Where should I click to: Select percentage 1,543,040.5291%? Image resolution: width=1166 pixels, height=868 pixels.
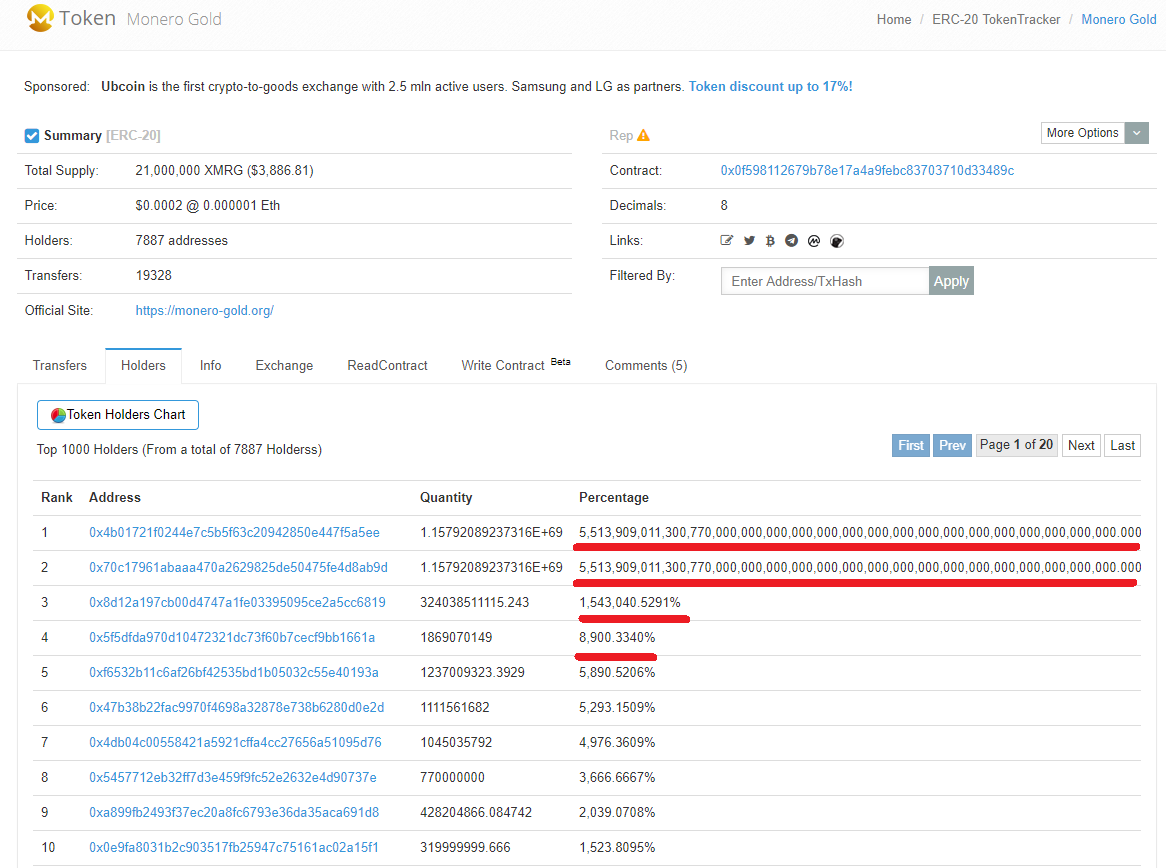630,602
